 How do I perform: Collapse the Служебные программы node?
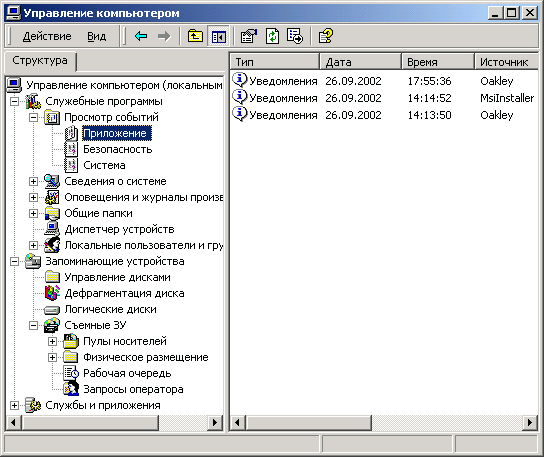[14, 101]
